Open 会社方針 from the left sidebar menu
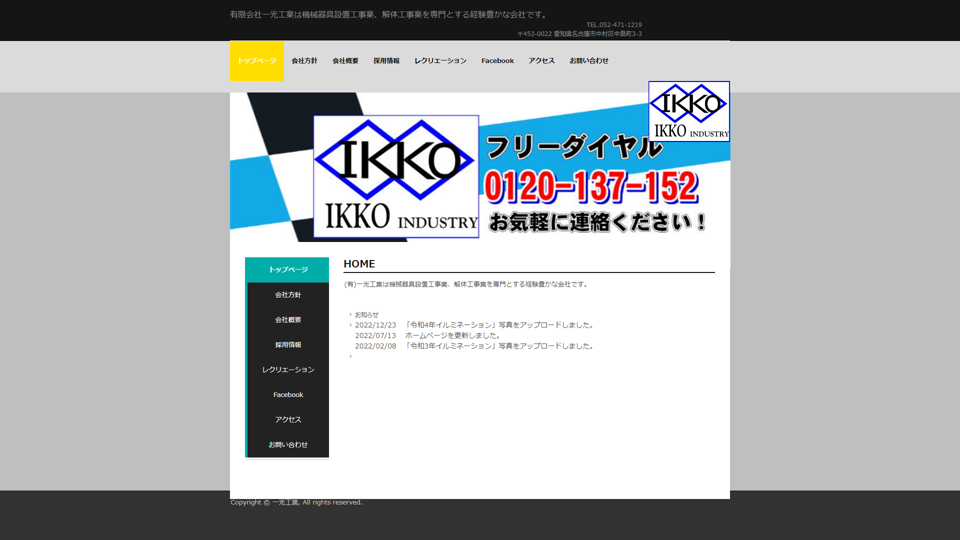The image size is (960, 540). pyautogui.click(x=288, y=295)
